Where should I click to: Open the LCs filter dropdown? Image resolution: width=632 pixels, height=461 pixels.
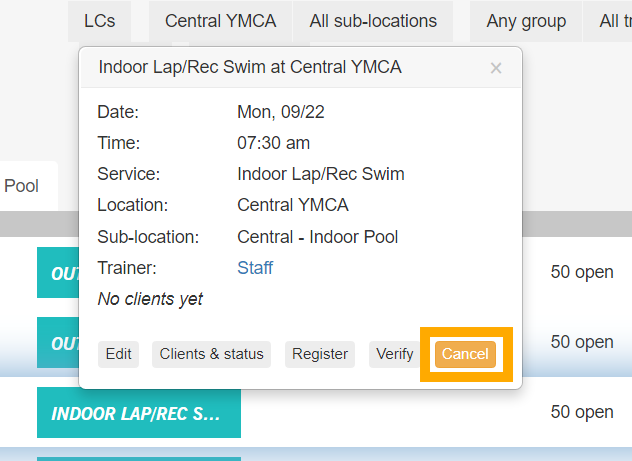[x=99, y=21]
